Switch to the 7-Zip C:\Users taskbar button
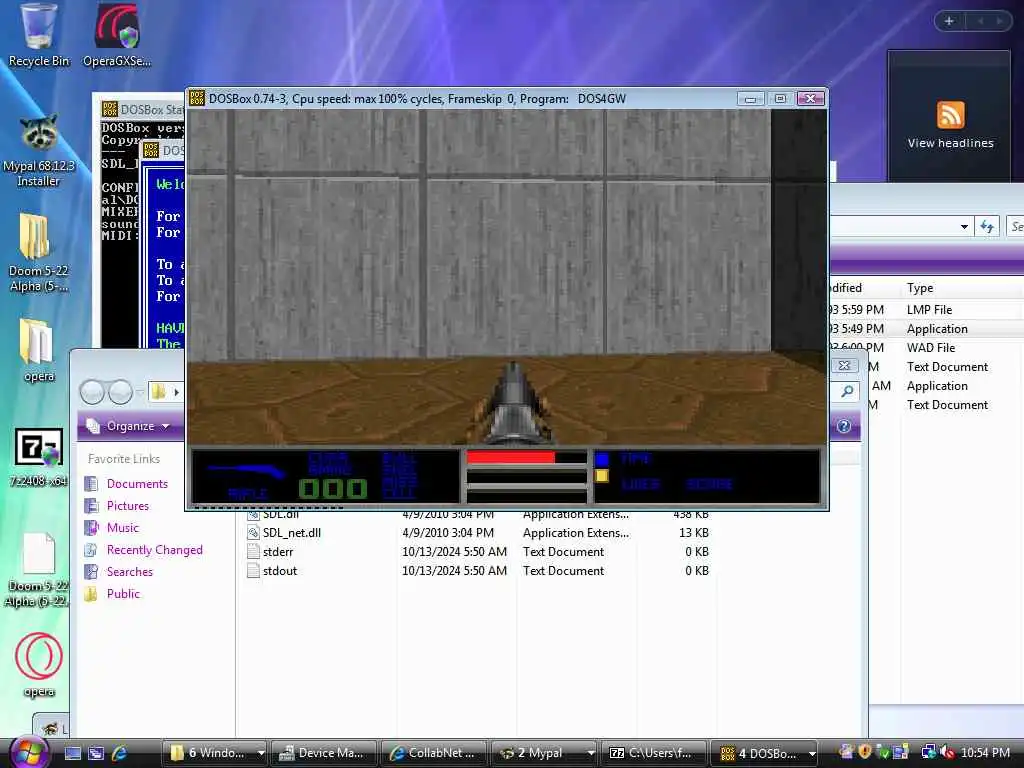Image resolution: width=1024 pixels, height=768 pixels. [654, 753]
